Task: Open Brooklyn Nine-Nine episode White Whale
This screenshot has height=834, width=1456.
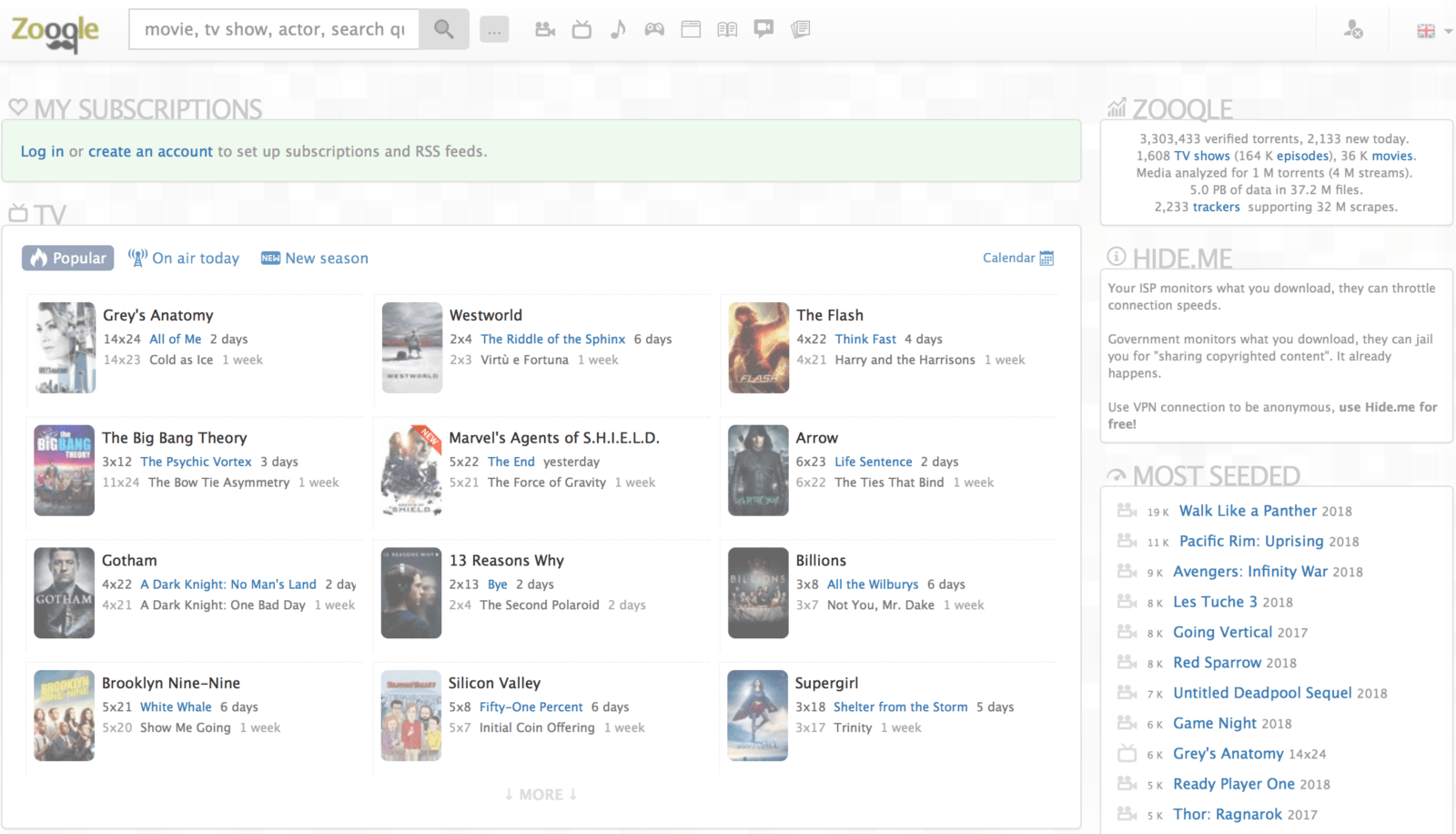Action: pos(176,707)
